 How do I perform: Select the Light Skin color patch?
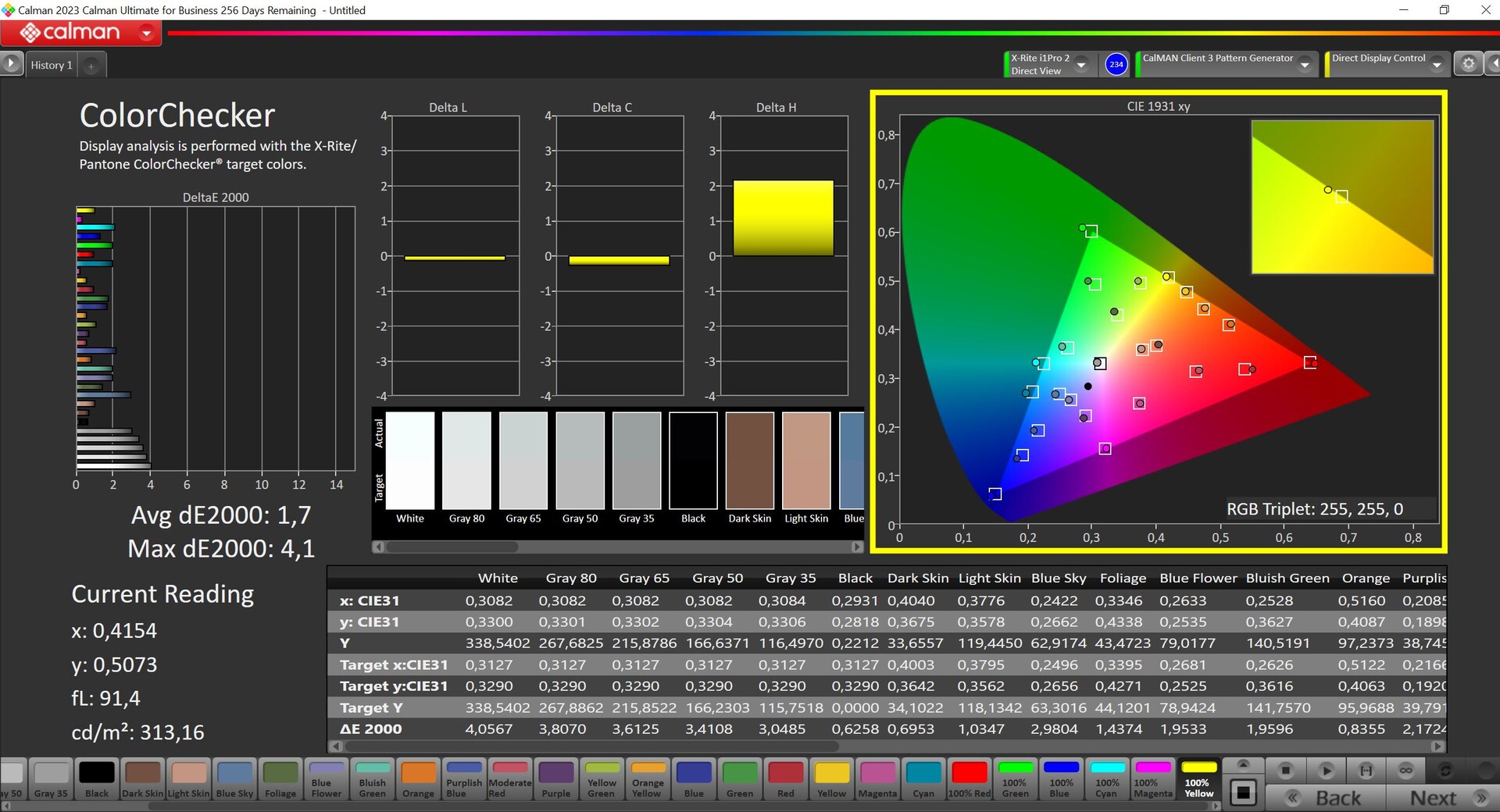189,779
